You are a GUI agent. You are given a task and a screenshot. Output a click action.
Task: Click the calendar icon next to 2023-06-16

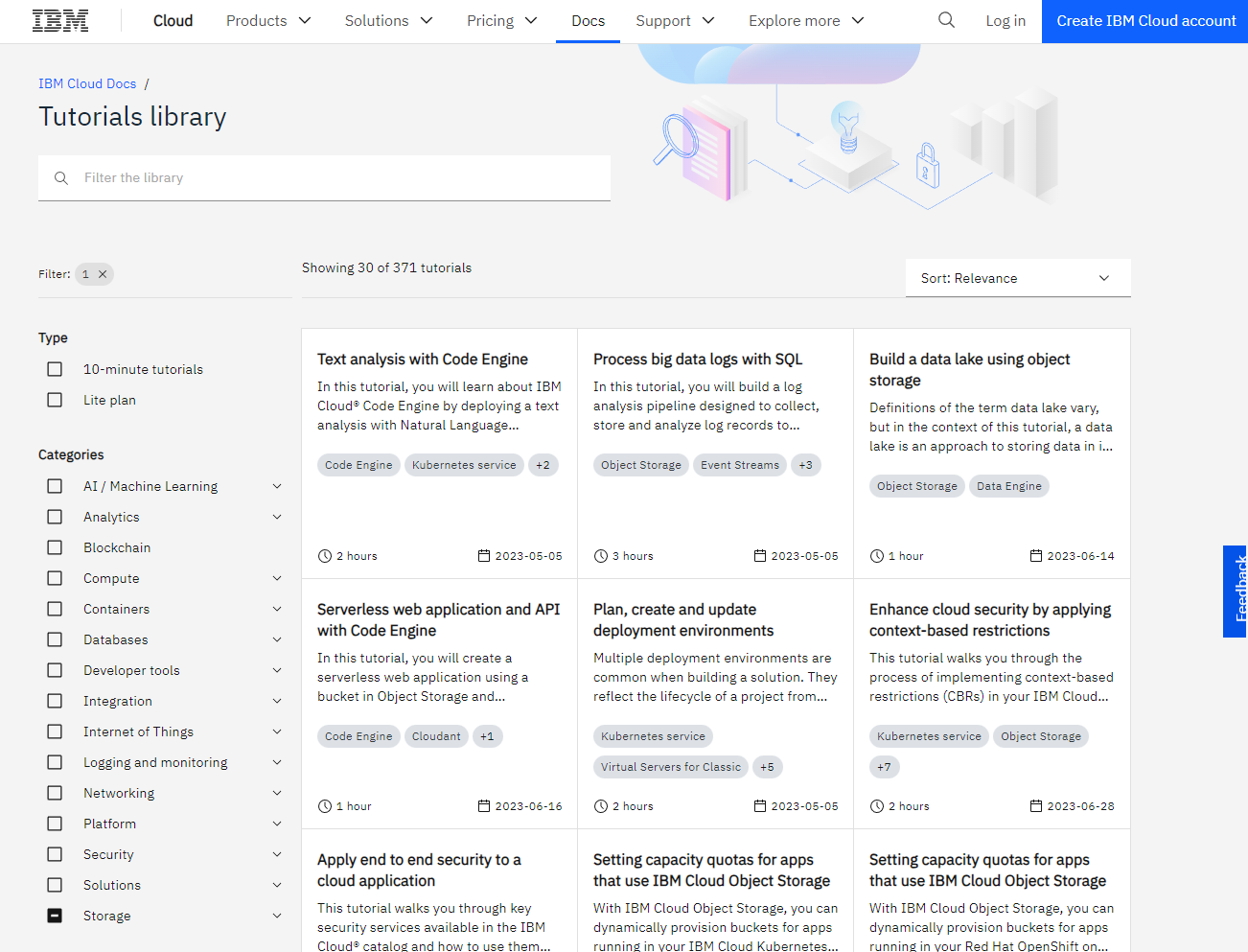pos(484,806)
